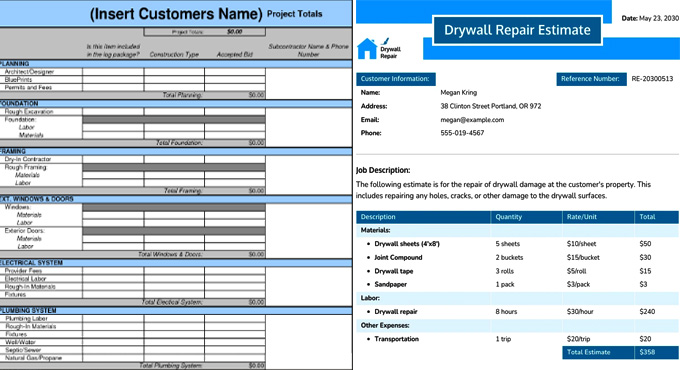Click the Description column header
The height and width of the screenshot is (370, 680).
[x=423, y=217]
